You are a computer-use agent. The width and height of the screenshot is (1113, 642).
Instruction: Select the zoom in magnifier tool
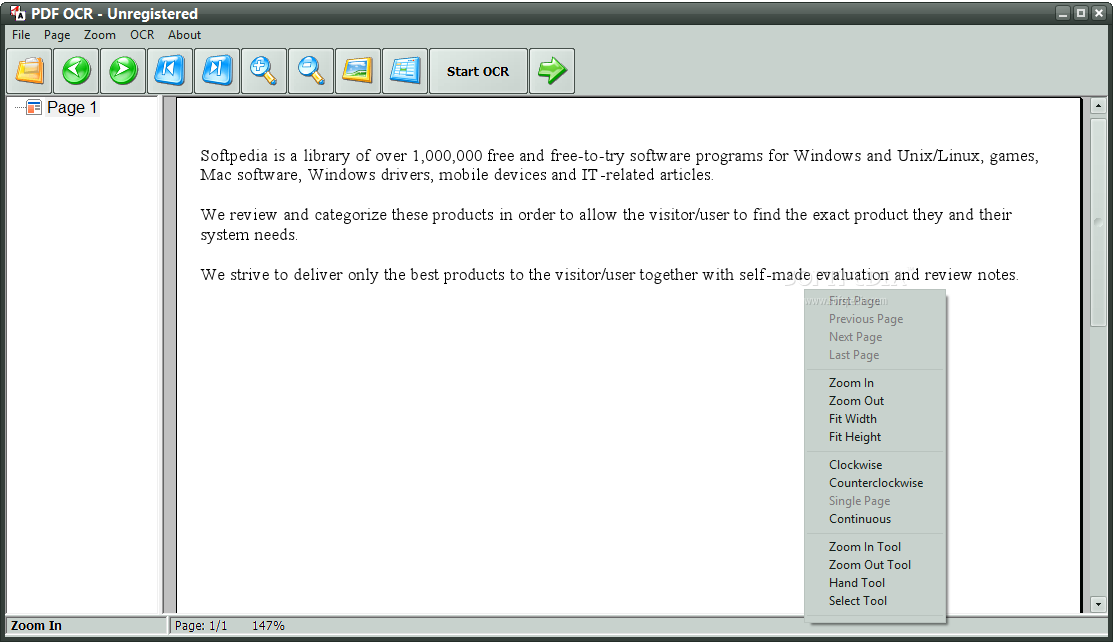tap(263, 71)
